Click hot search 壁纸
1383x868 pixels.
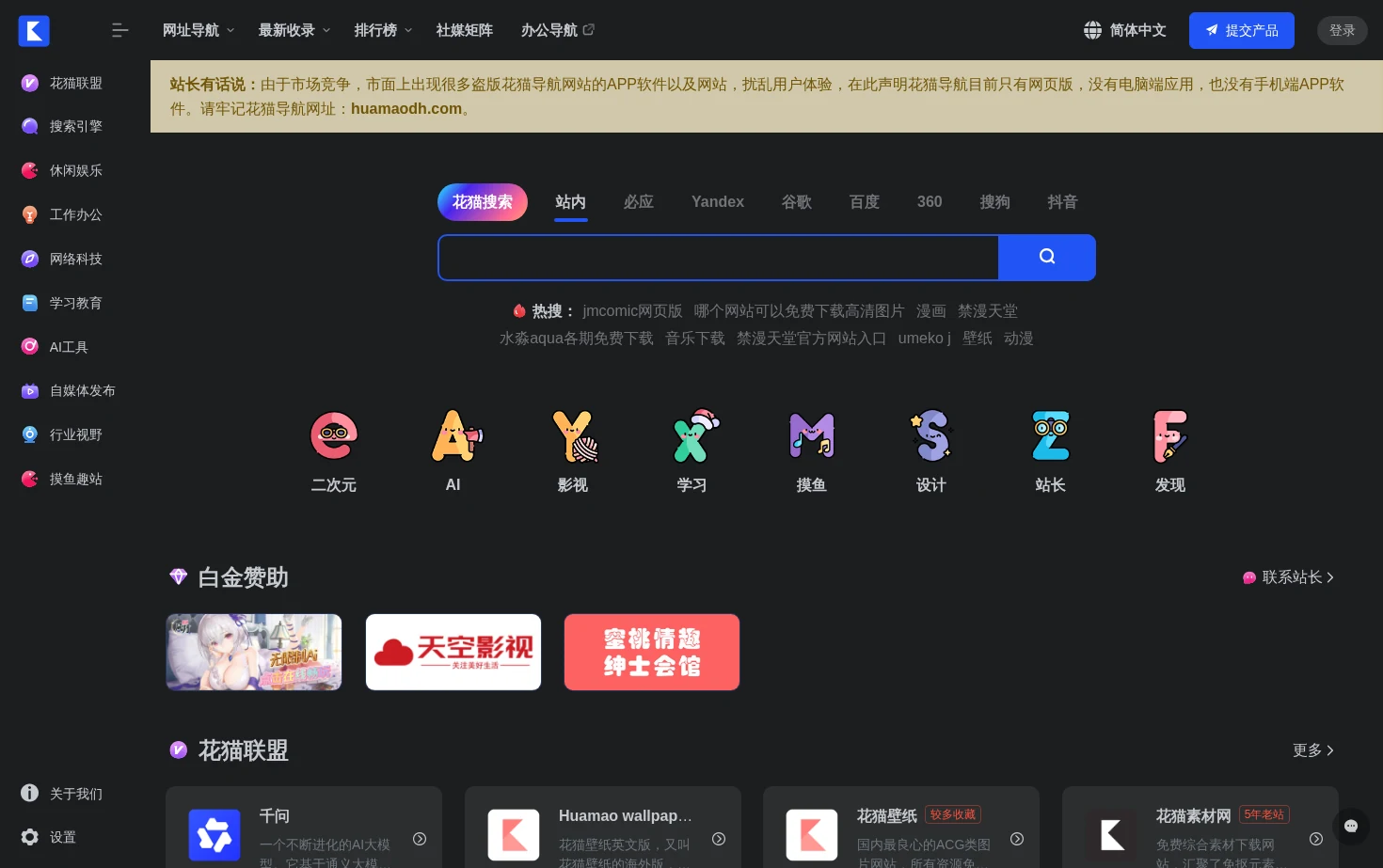[x=978, y=339]
